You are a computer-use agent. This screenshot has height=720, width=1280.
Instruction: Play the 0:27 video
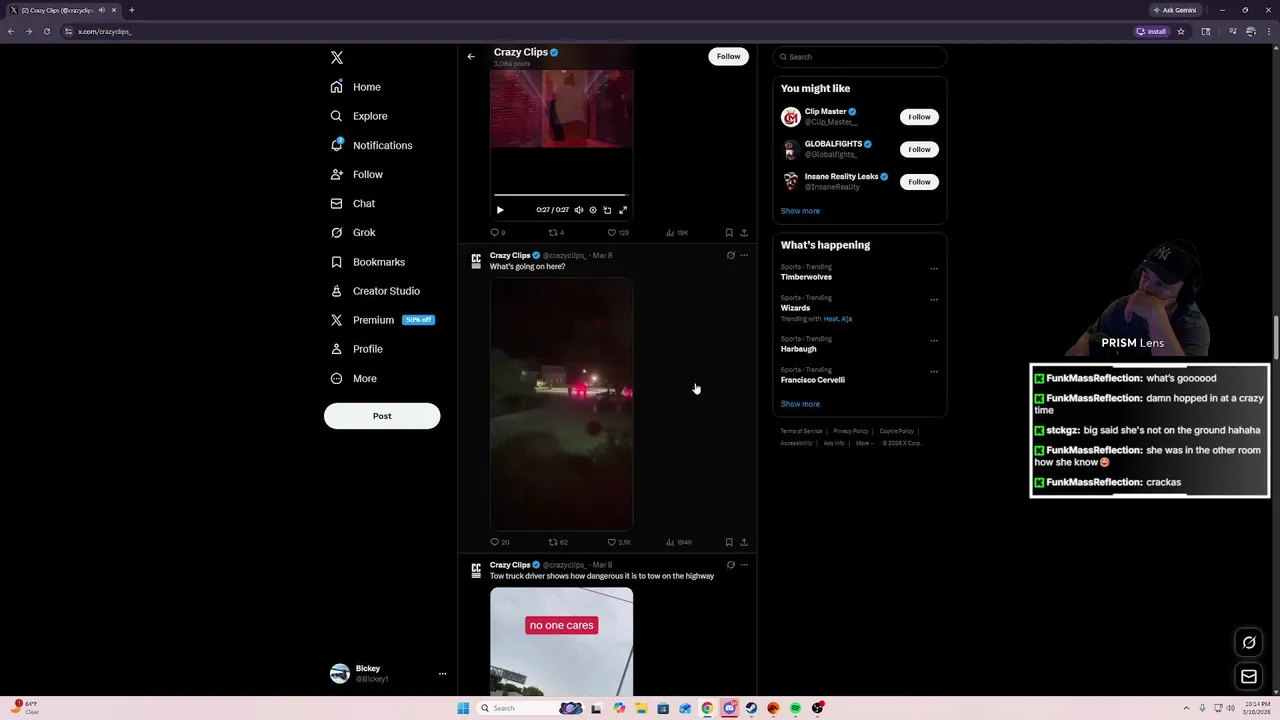[x=500, y=210]
